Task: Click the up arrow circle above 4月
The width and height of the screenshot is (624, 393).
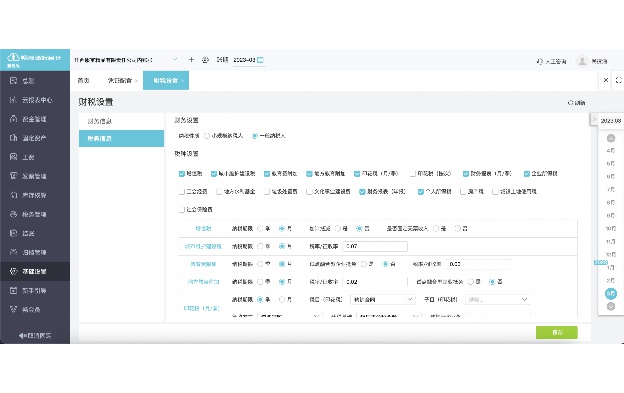Action: click(610, 138)
